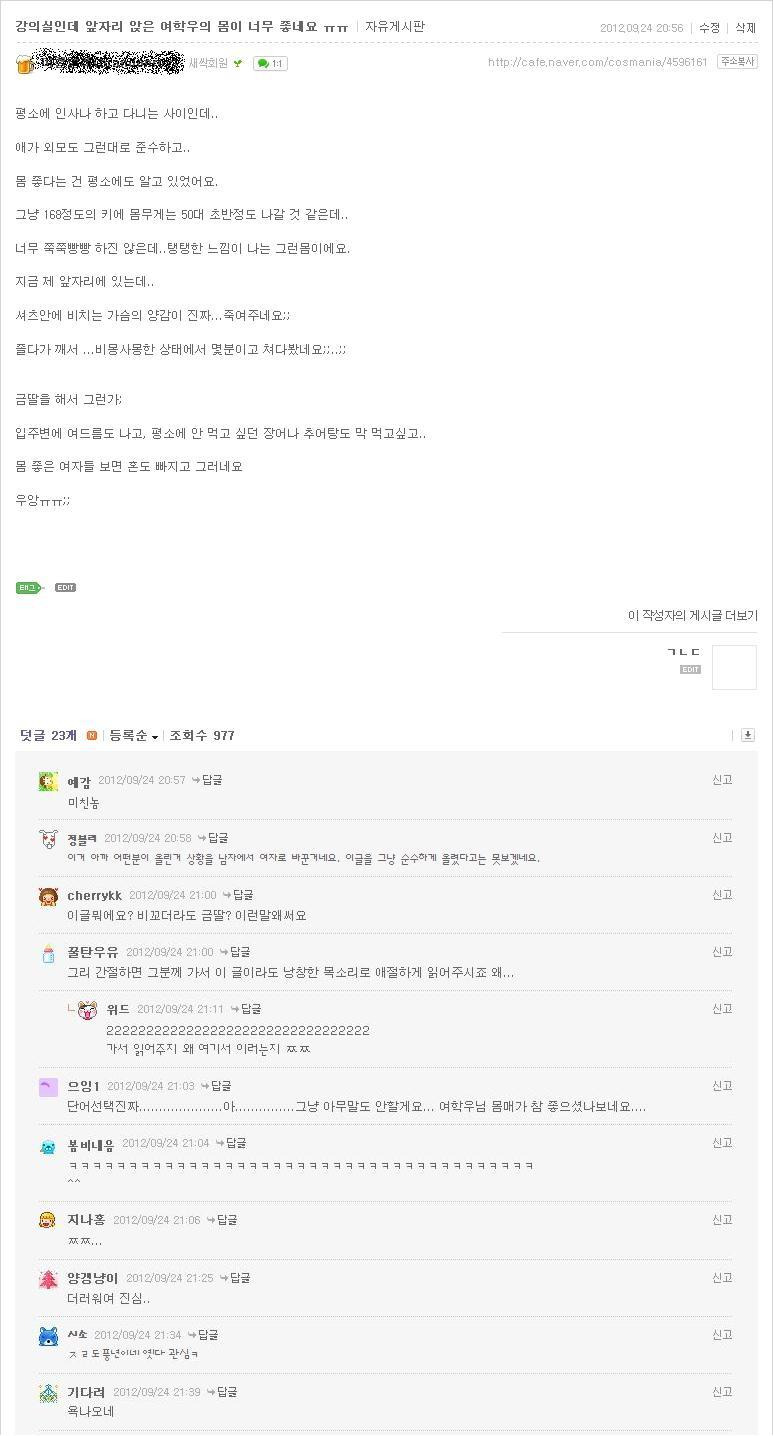Open 이 작성자의 게시글 더보기 link
Screen dimensions: 773x1436
pos(692,615)
